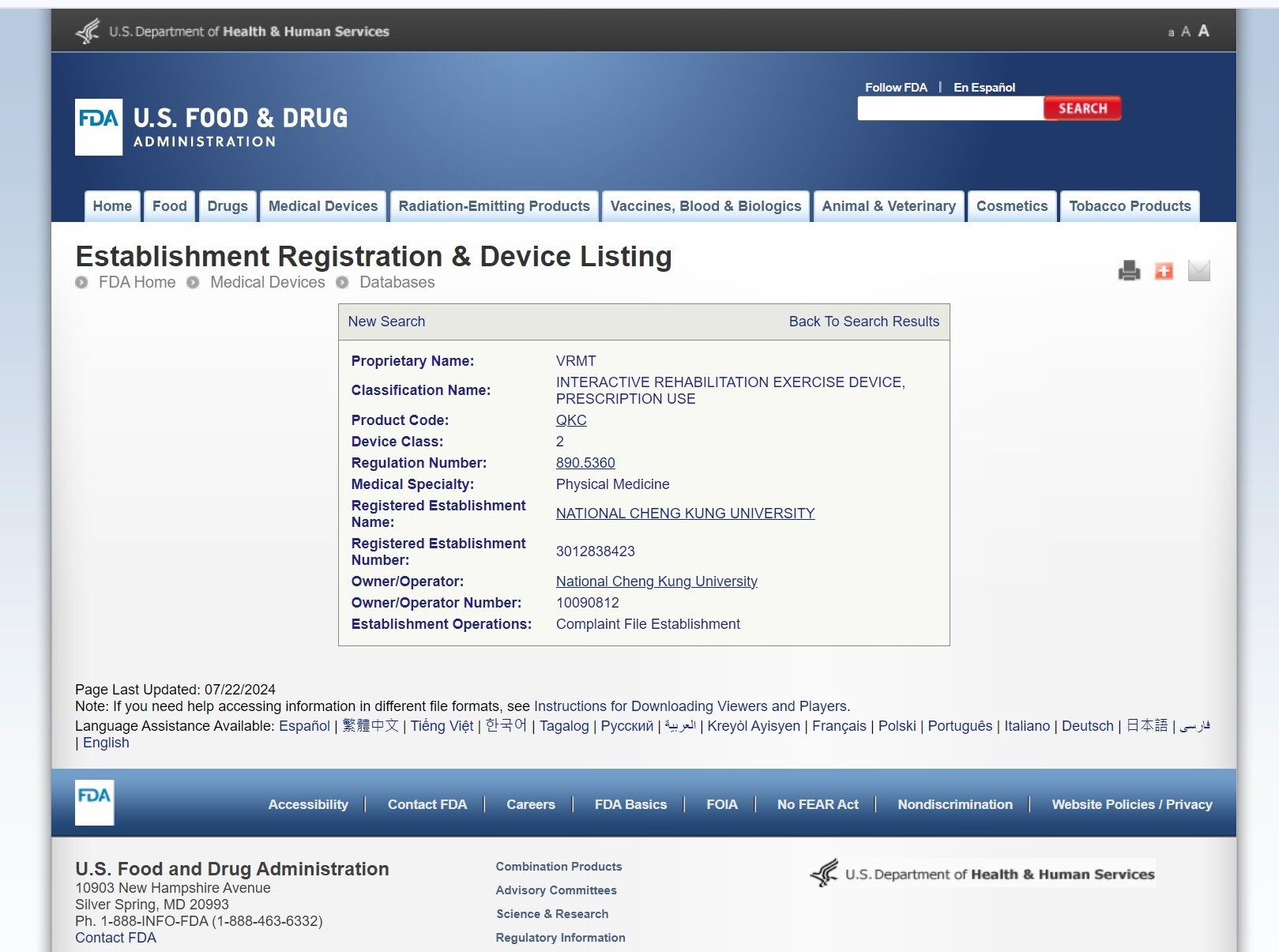The width and height of the screenshot is (1279, 952).
Task: Open Careers footer link
Action: 531,804
